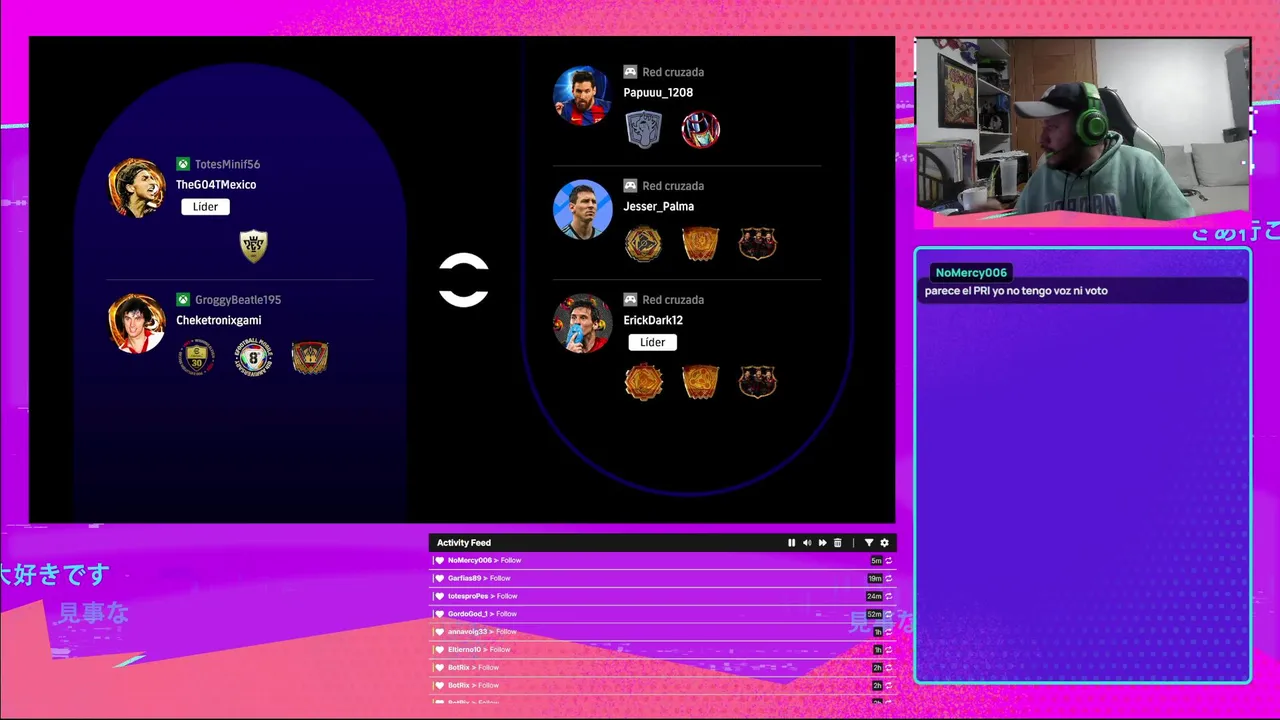
Task: Click heart icon beside Garfias89
Action: click(x=439, y=578)
